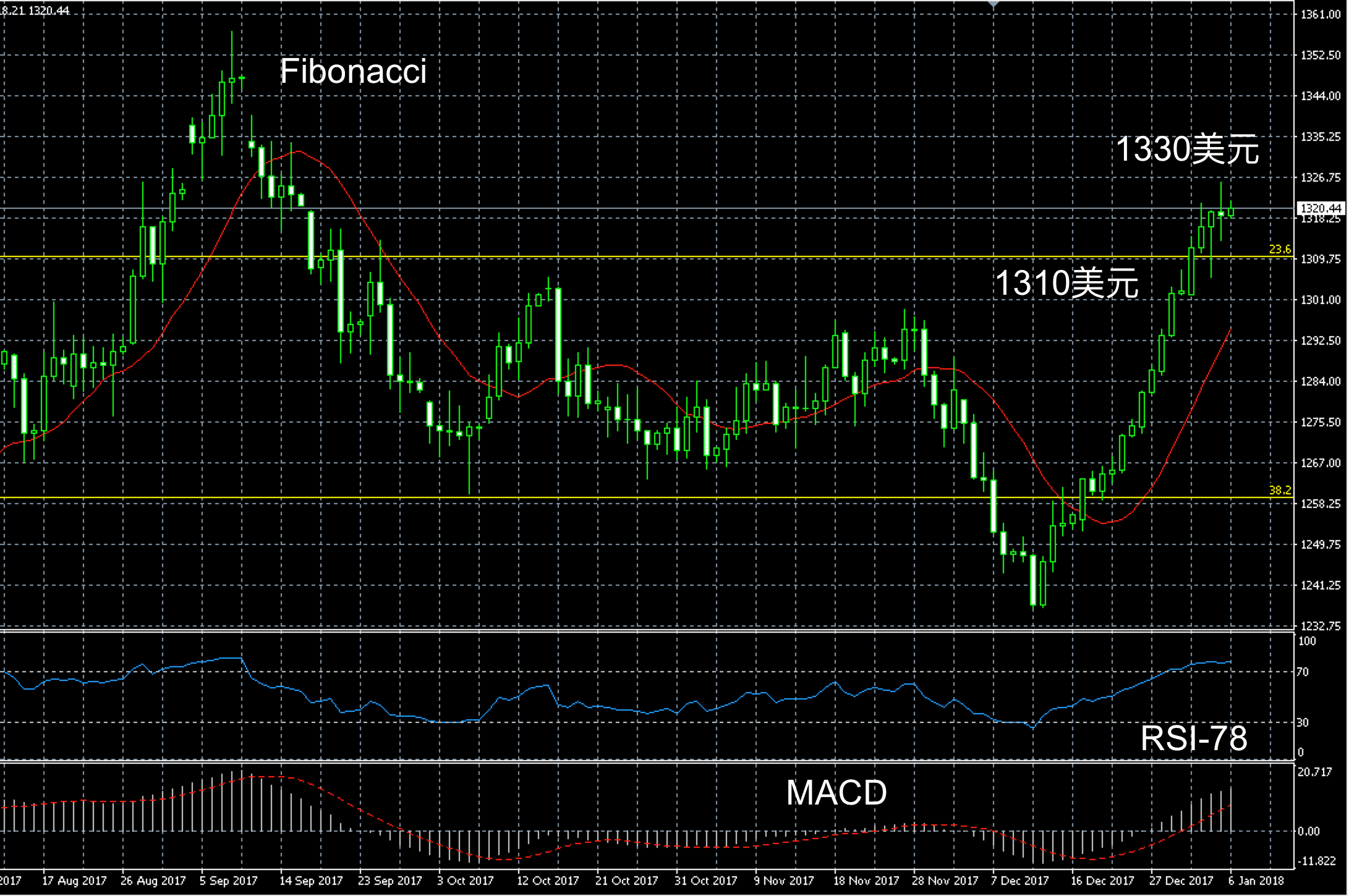Click the 6 Jan 2018 date label
This screenshot has height=896, width=1349.
tap(1256, 881)
